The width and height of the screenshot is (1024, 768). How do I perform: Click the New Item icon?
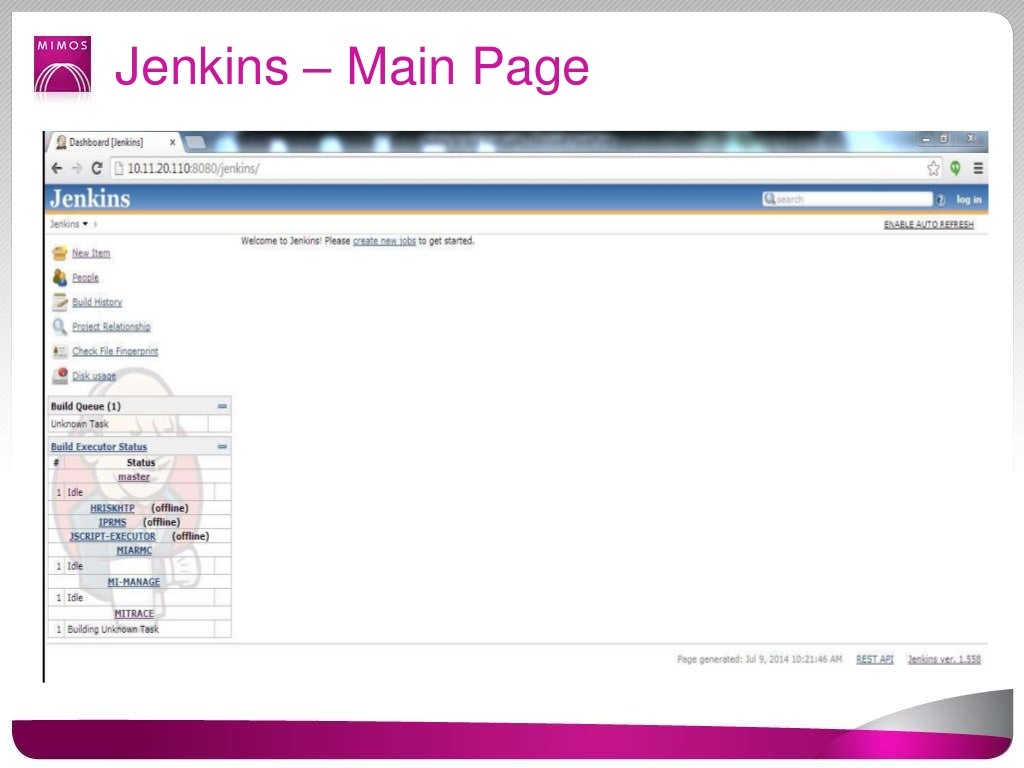[59, 253]
